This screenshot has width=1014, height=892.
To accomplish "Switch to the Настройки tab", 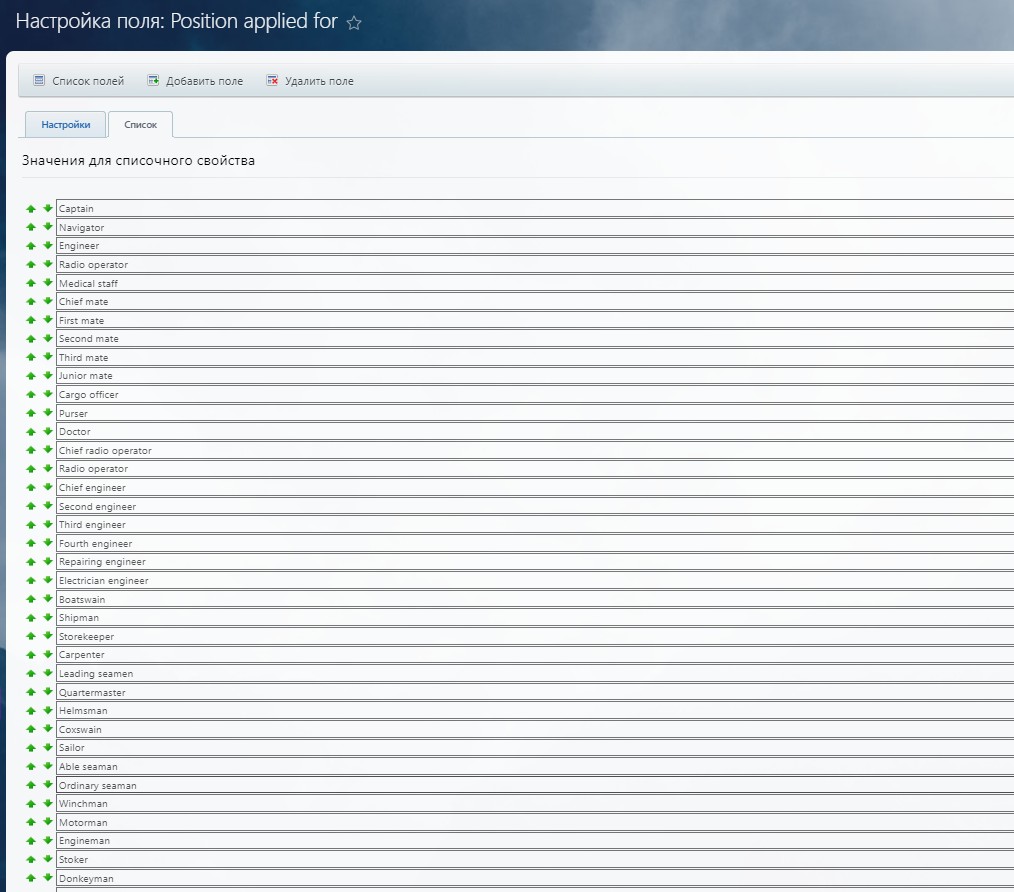I will [65, 124].
